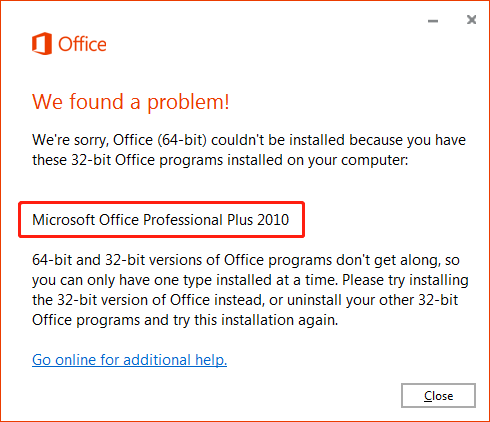The width and height of the screenshot is (490, 422).
Task: Click the word 'problem!' in the orange heading
Action: click(188, 102)
